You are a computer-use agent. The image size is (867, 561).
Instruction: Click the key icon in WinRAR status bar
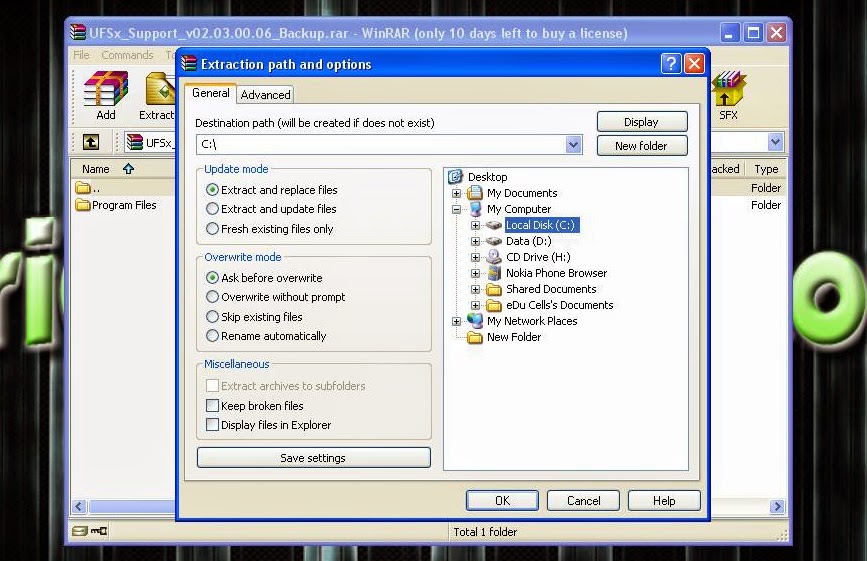(x=99, y=531)
